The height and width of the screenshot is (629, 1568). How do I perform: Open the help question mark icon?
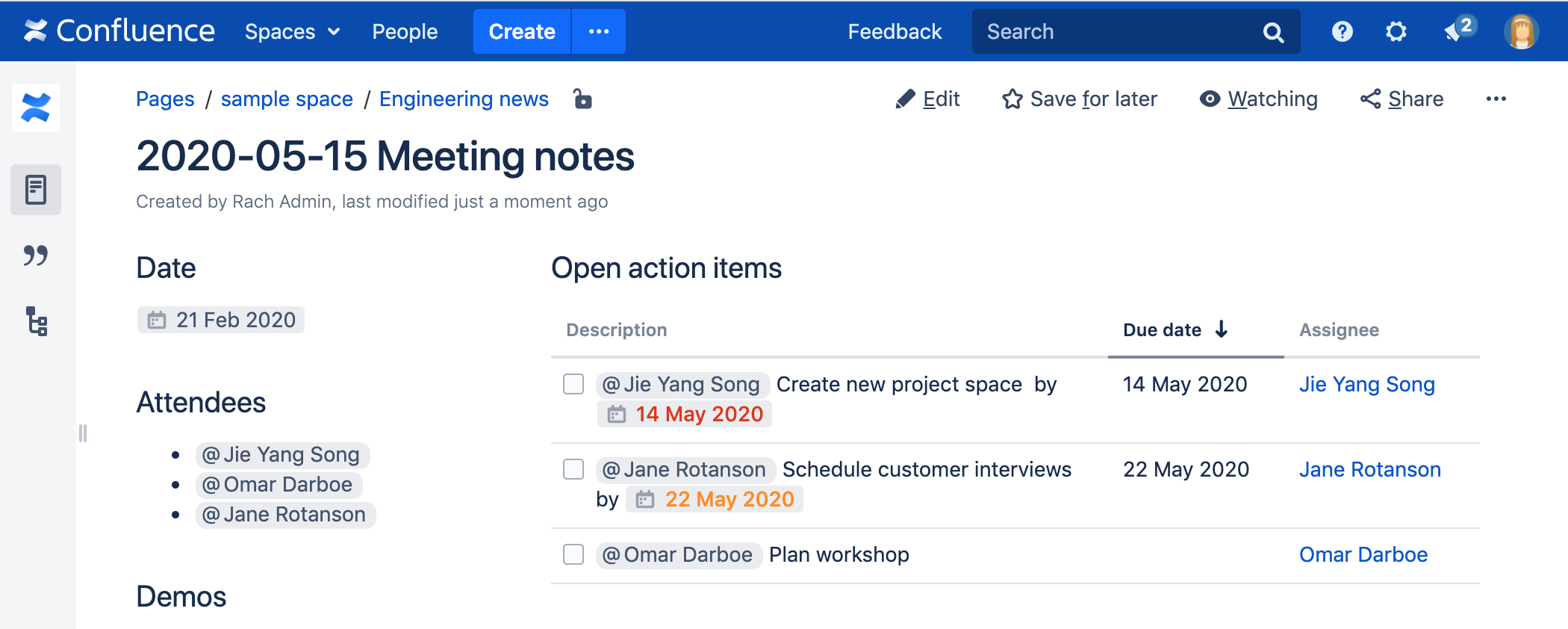click(x=1342, y=31)
